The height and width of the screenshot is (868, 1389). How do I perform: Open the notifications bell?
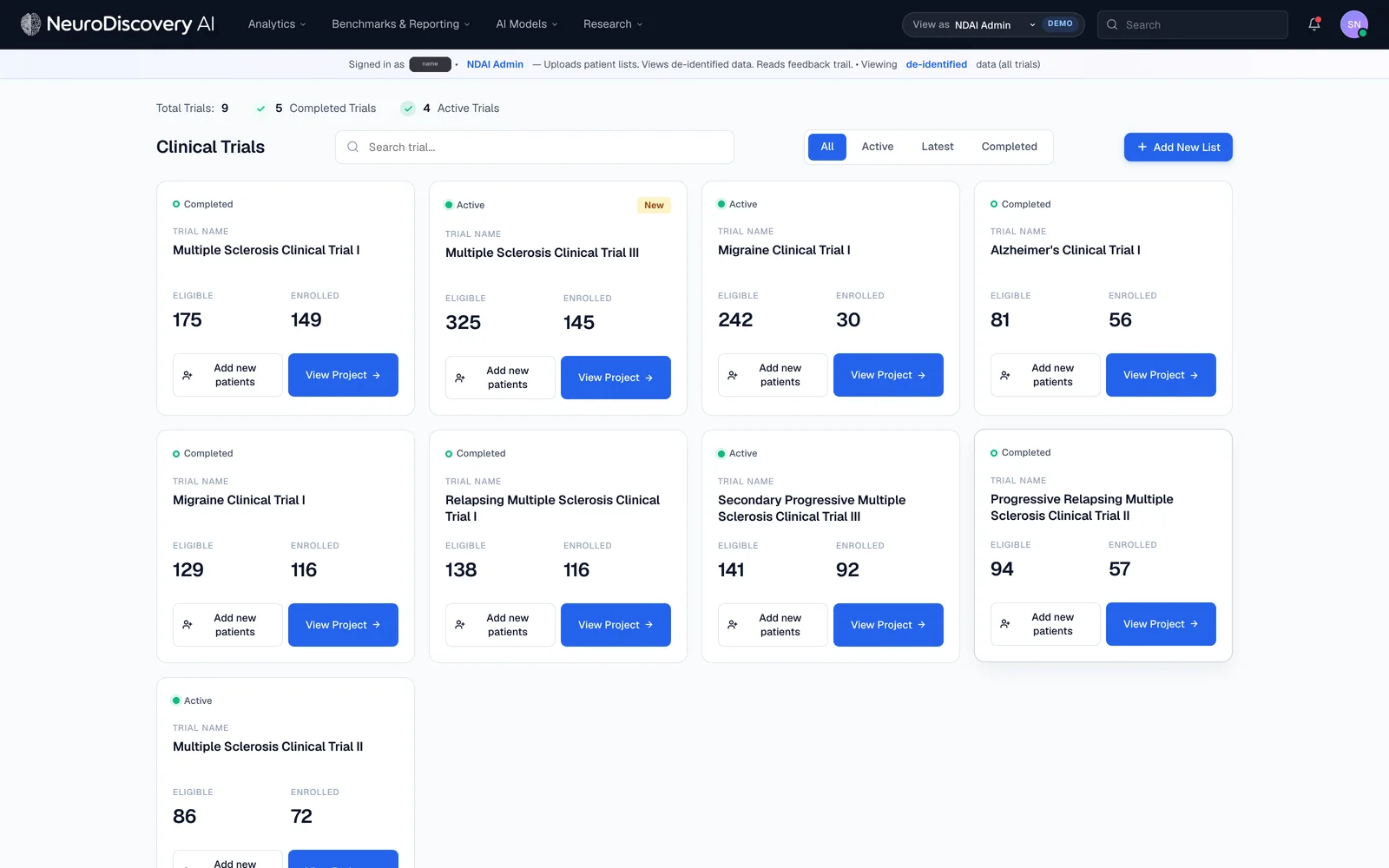pos(1314,24)
